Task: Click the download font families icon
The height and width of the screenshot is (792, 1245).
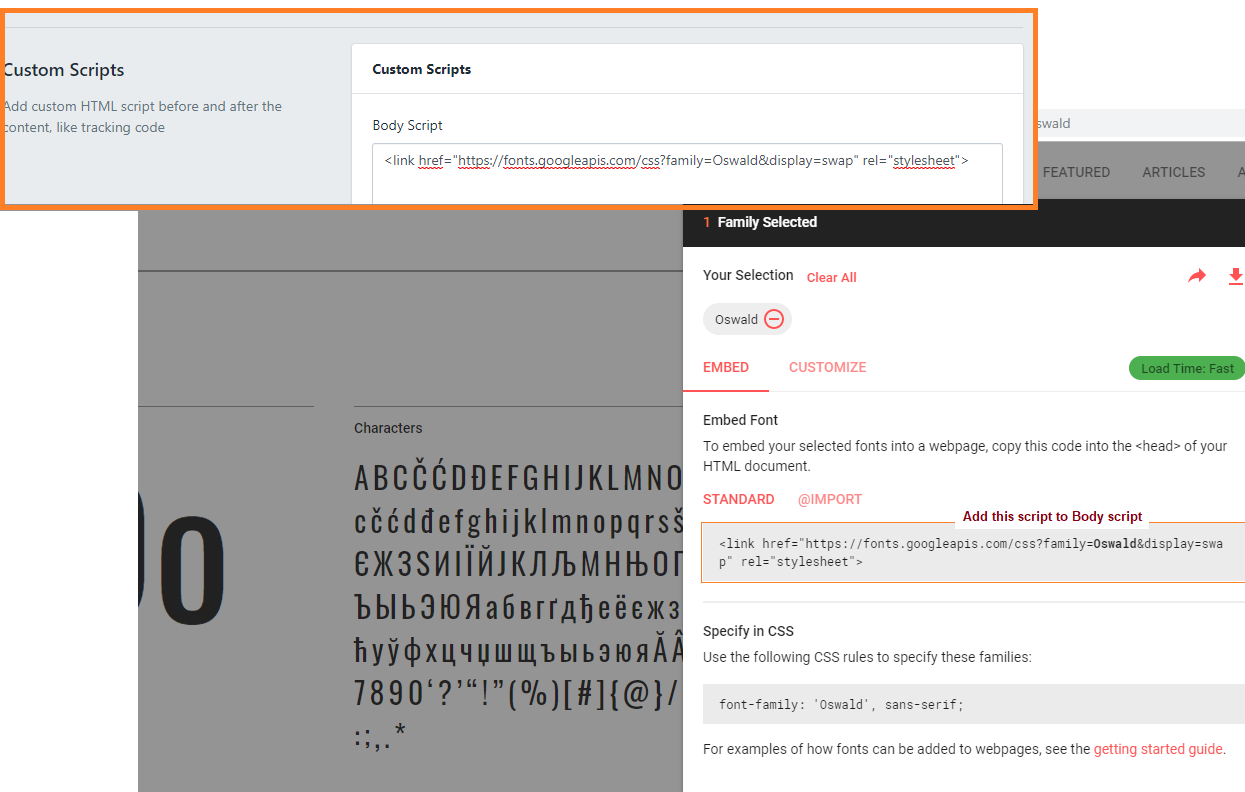Action: [x=1235, y=276]
